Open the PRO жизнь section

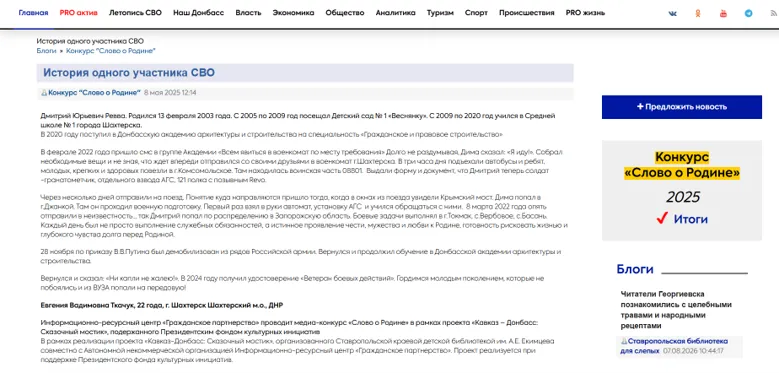pyautogui.click(x=585, y=13)
